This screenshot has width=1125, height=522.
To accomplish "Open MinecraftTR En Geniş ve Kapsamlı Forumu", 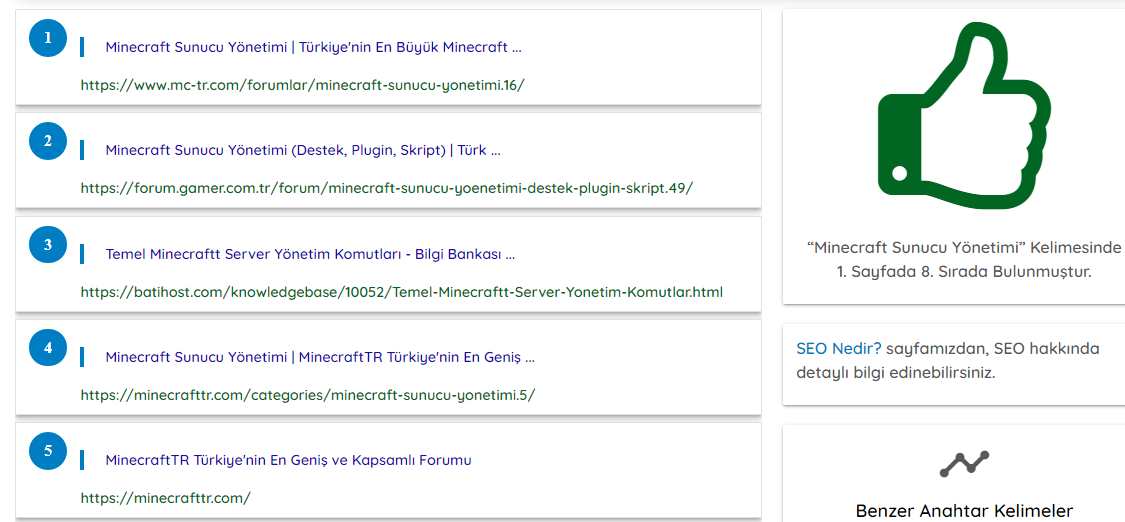I will point(288,460).
